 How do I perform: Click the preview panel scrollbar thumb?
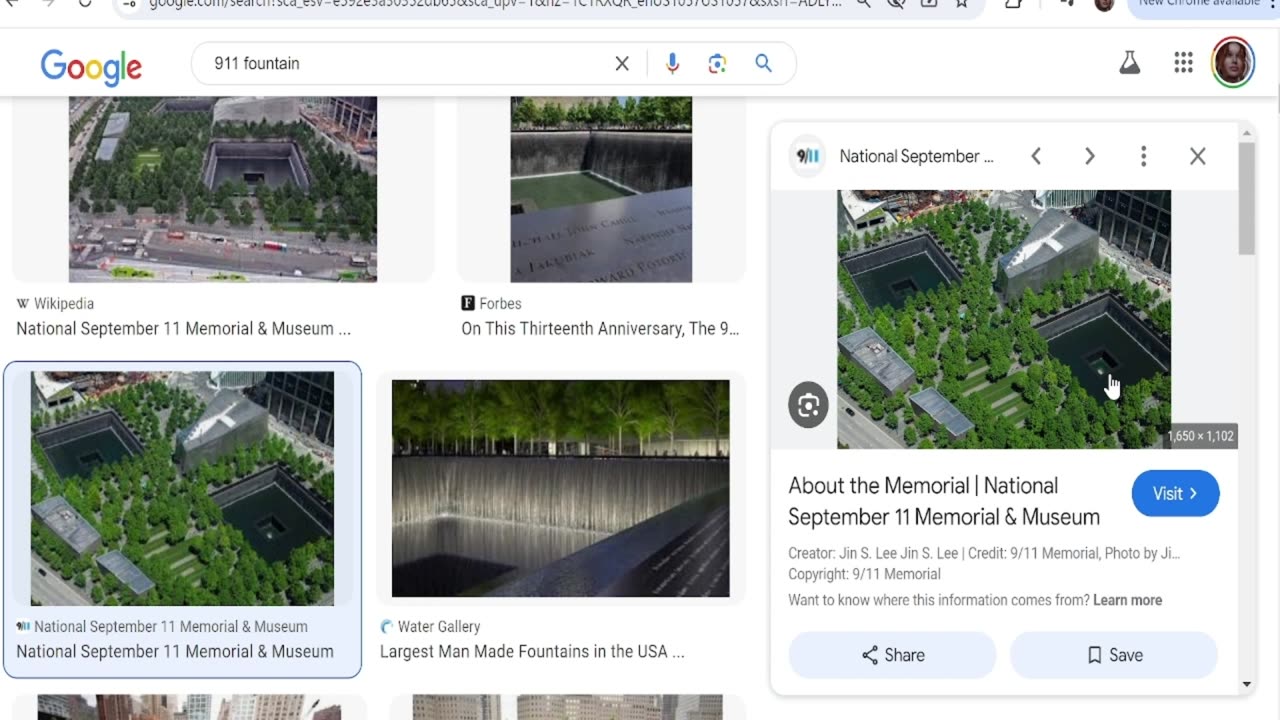pos(1246,198)
